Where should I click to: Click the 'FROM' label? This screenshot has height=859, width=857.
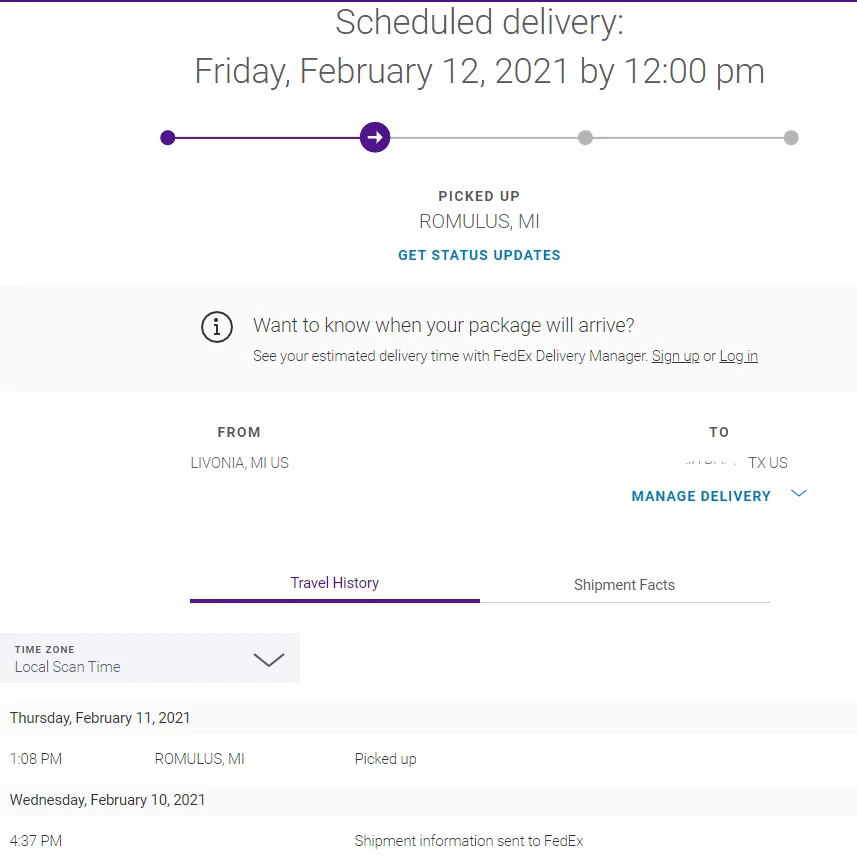[x=239, y=432]
